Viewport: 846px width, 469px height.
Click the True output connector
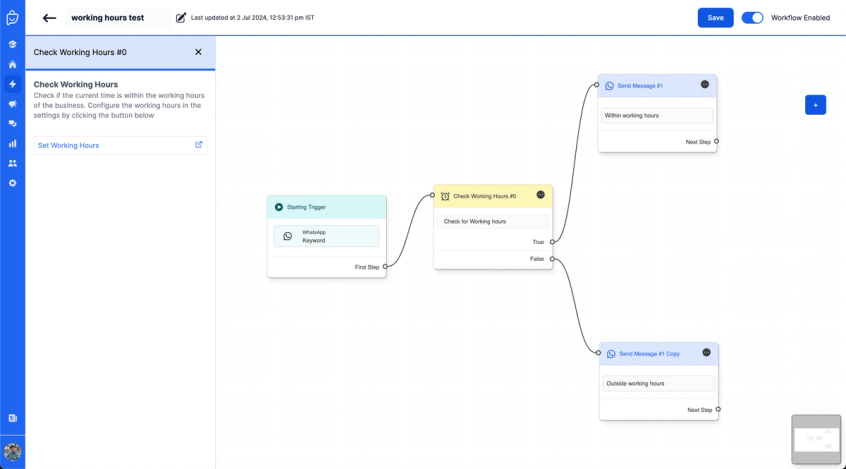point(552,242)
